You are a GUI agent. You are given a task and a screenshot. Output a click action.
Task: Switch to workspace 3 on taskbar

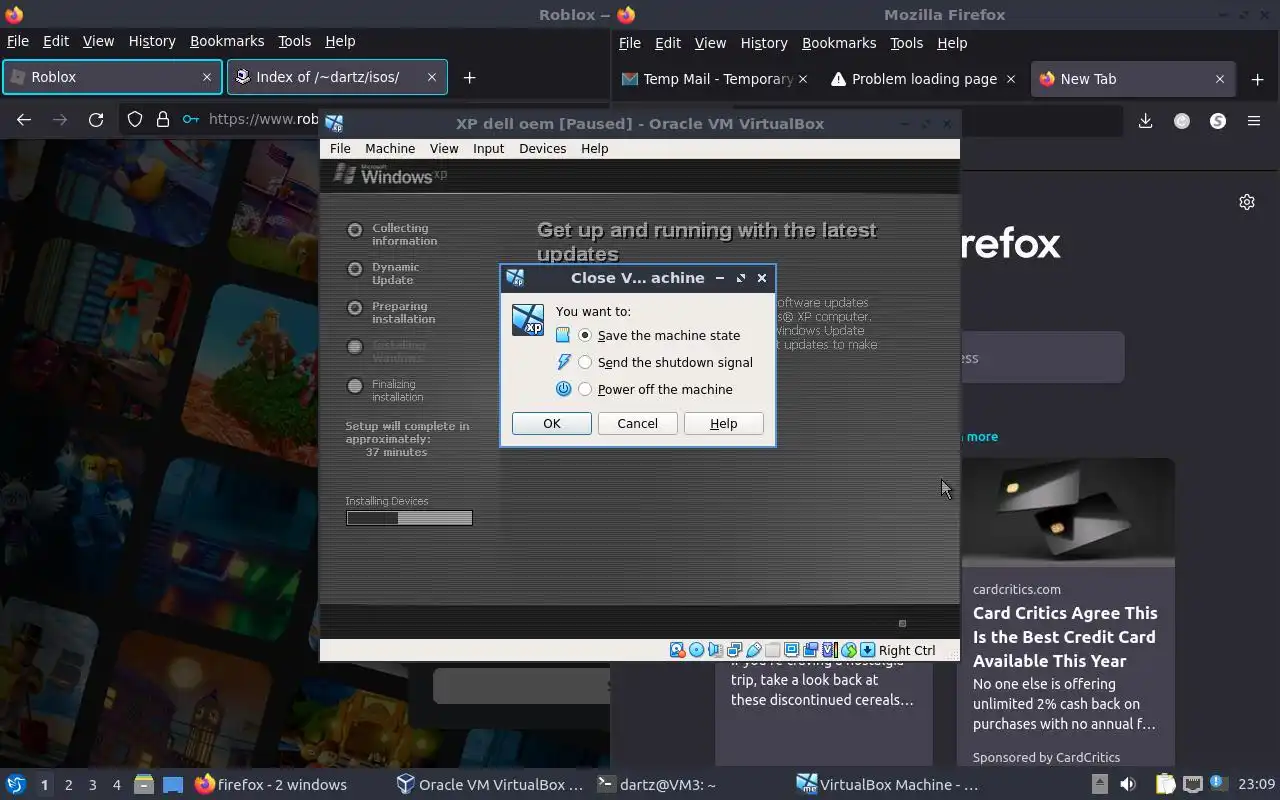click(92, 784)
